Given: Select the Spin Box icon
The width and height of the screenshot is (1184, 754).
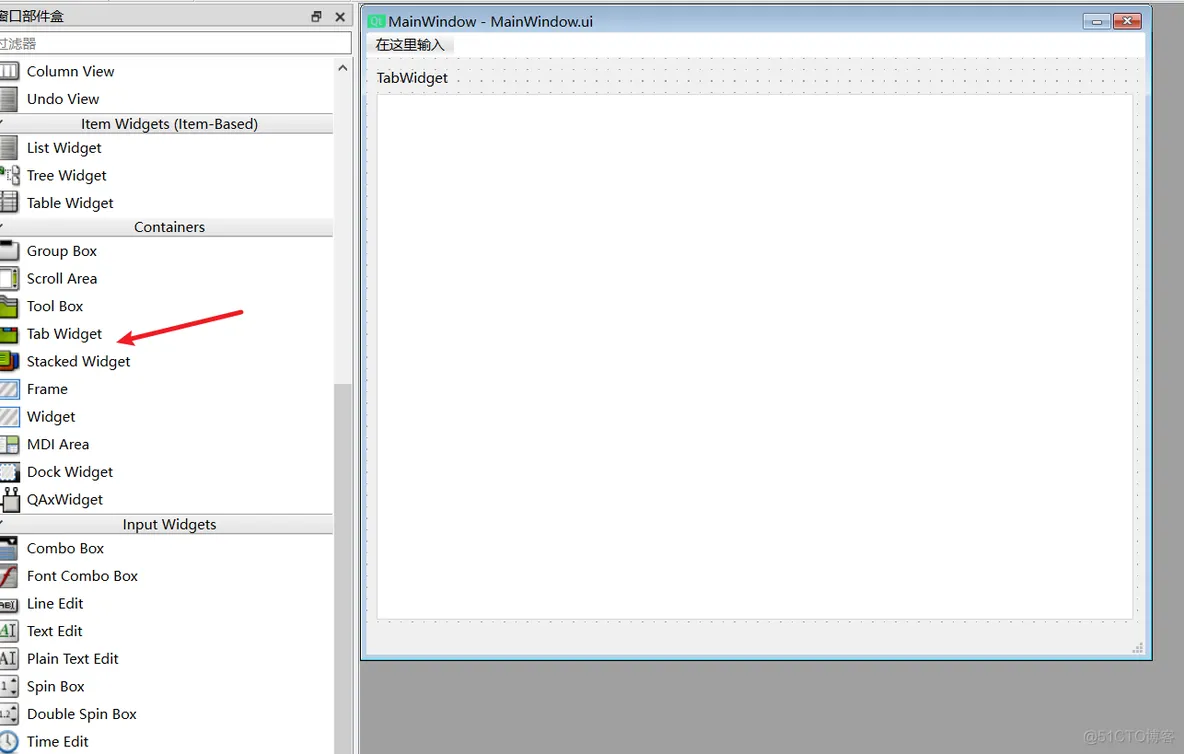Looking at the screenshot, I should pyautogui.click(x=9, y=686).
